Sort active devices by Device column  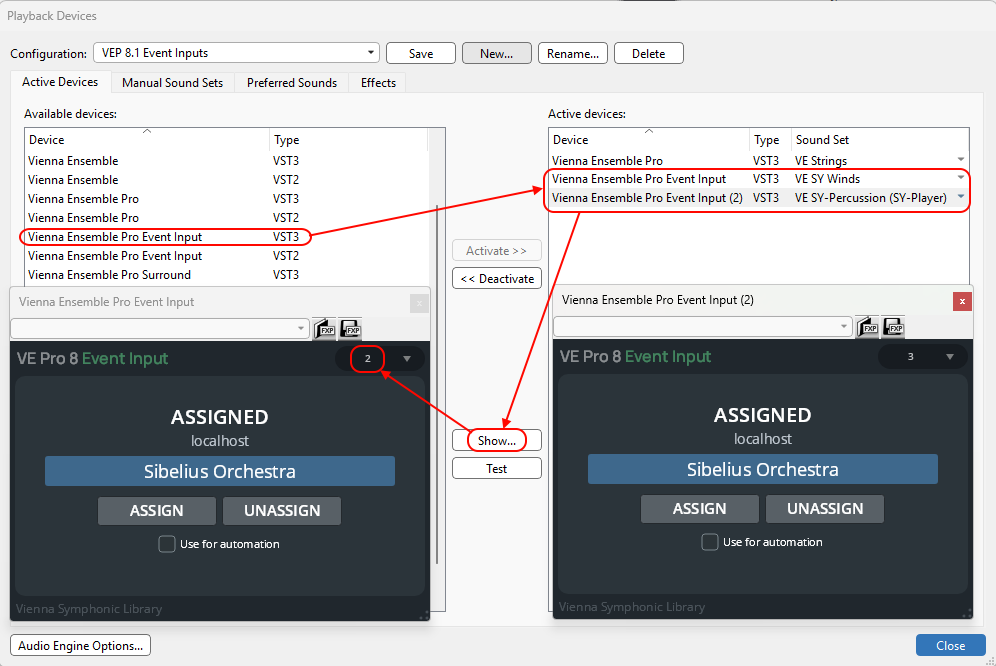coord(649,139)
